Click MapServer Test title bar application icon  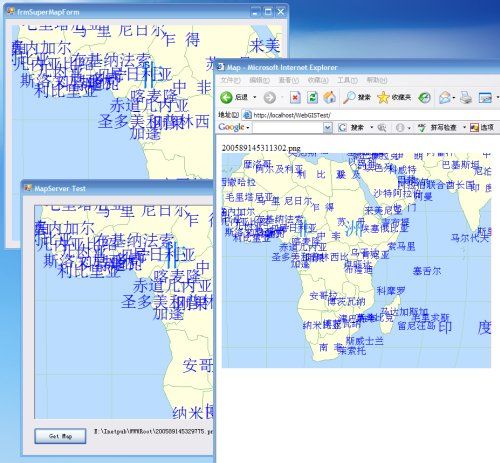pyautogui.click(x=28, y=188)
